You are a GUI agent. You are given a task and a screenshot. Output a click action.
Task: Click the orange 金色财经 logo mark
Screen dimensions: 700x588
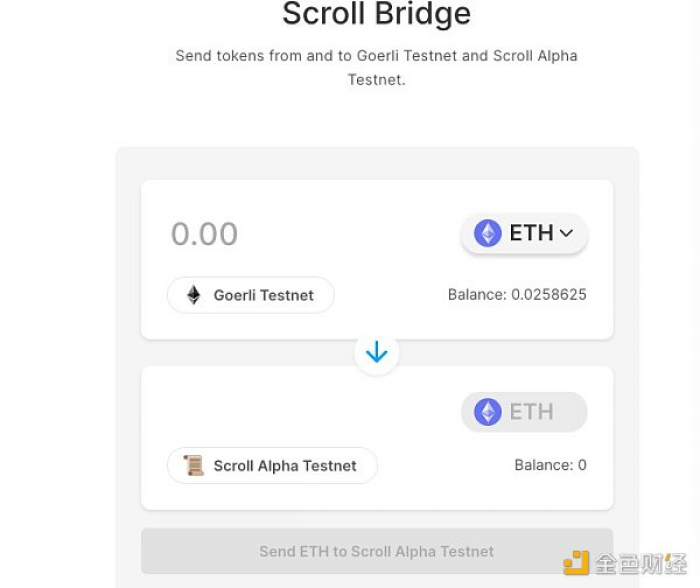576,563
